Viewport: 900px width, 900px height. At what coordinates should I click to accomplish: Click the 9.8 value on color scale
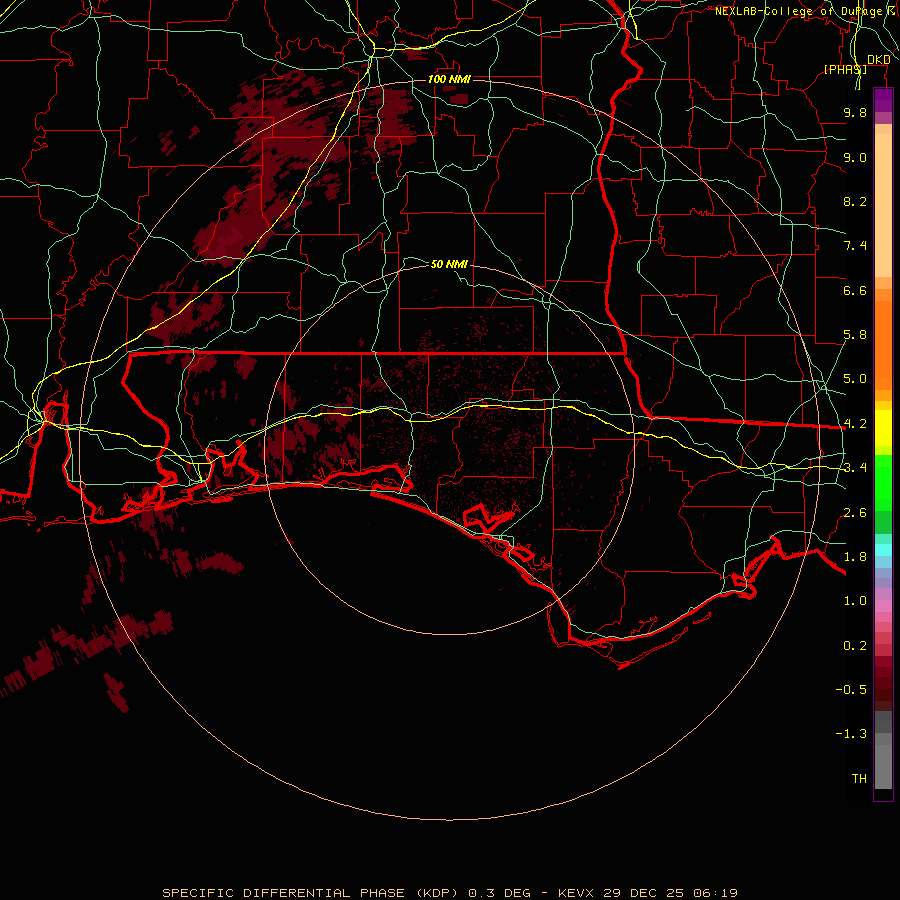pyautogui.click(x=855, y=112)
